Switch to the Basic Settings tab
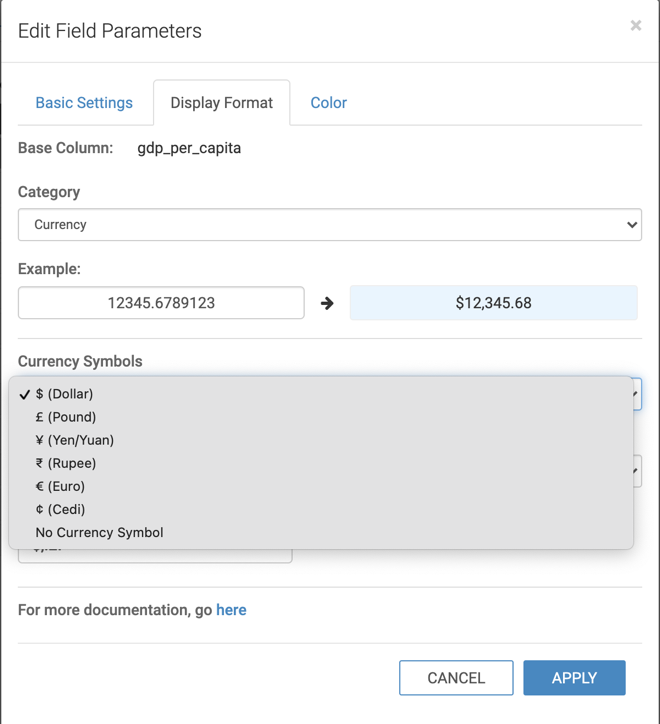The image size is (660, 724). pyautogui.click(x=84, y=103)
